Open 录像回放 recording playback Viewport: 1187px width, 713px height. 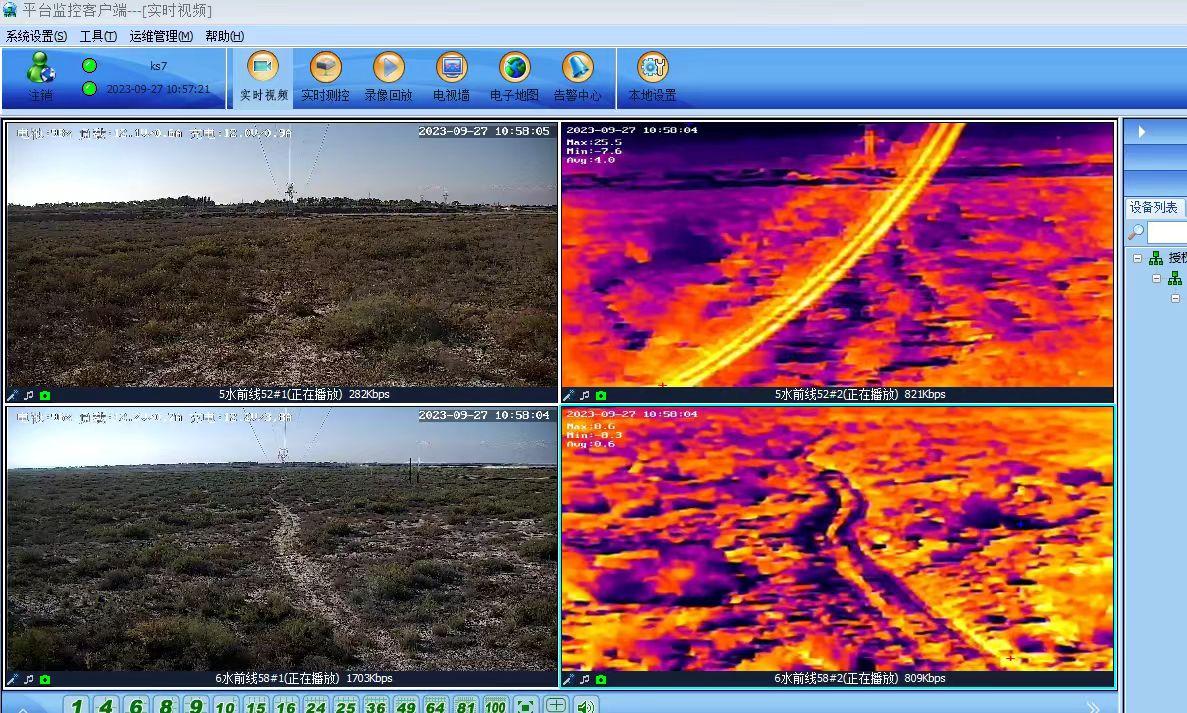coord(388,77)
